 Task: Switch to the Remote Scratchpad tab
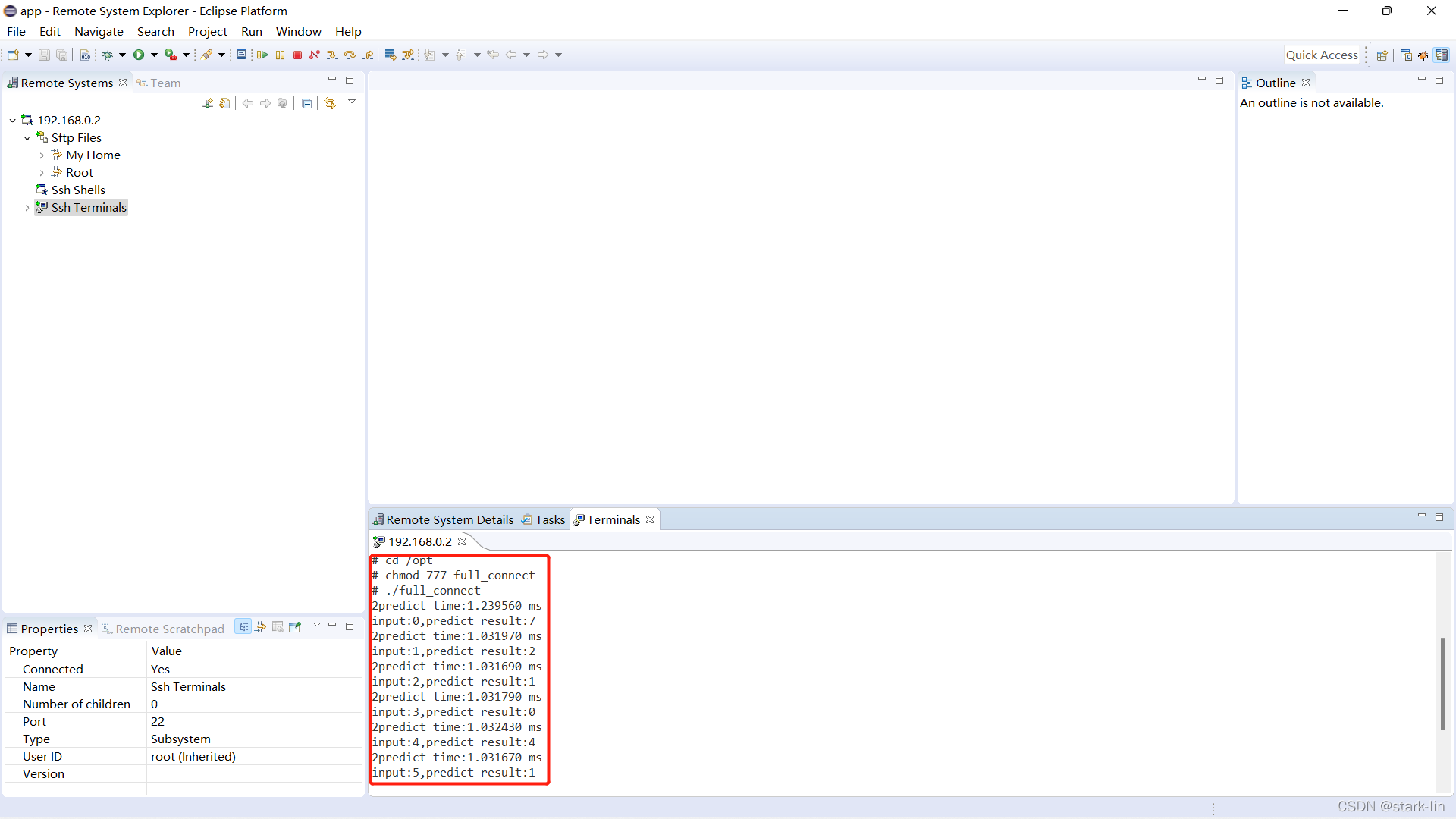click(x=169, y=629)
